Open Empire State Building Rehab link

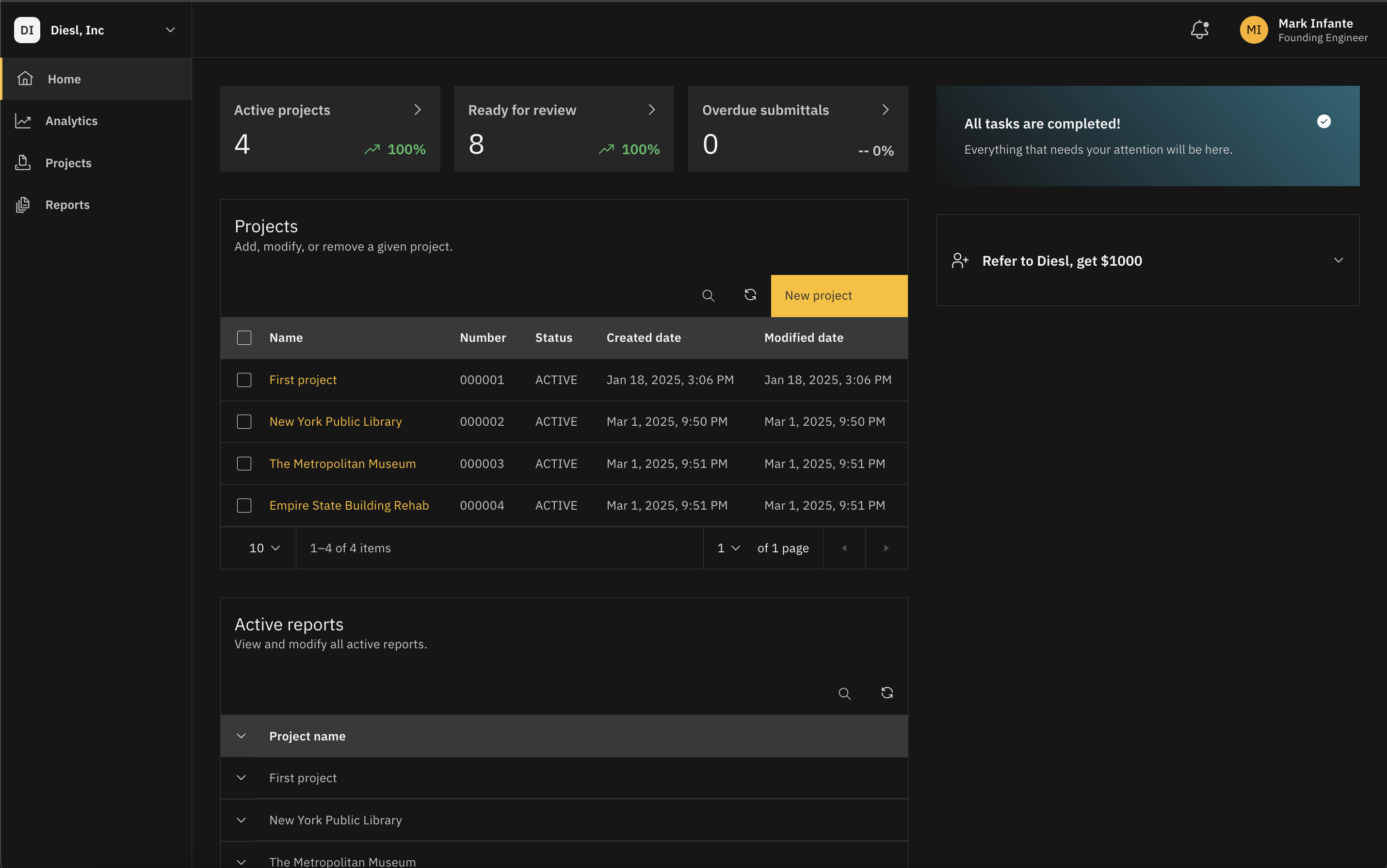(349, 506)
